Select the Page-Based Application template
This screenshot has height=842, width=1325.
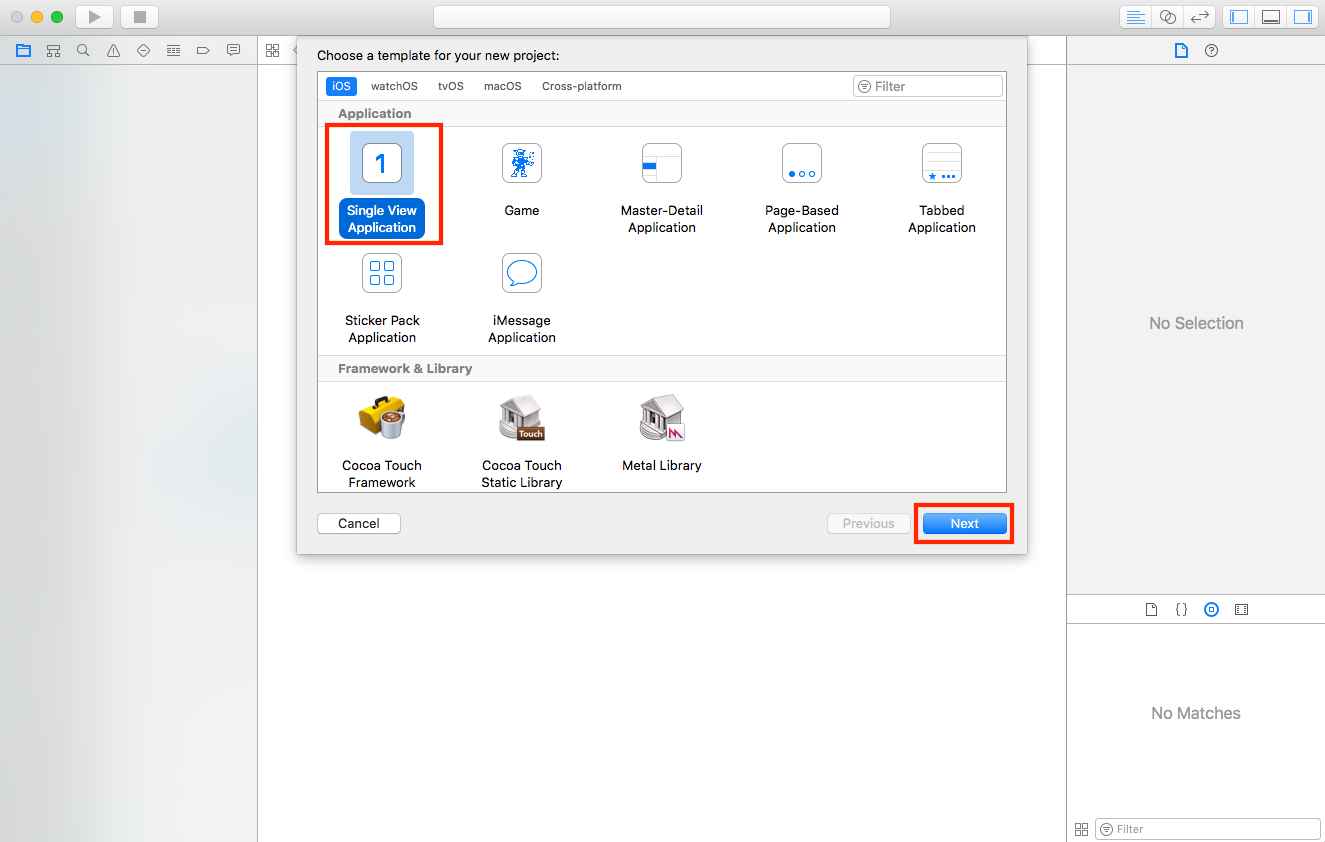(x=802, y=188)
